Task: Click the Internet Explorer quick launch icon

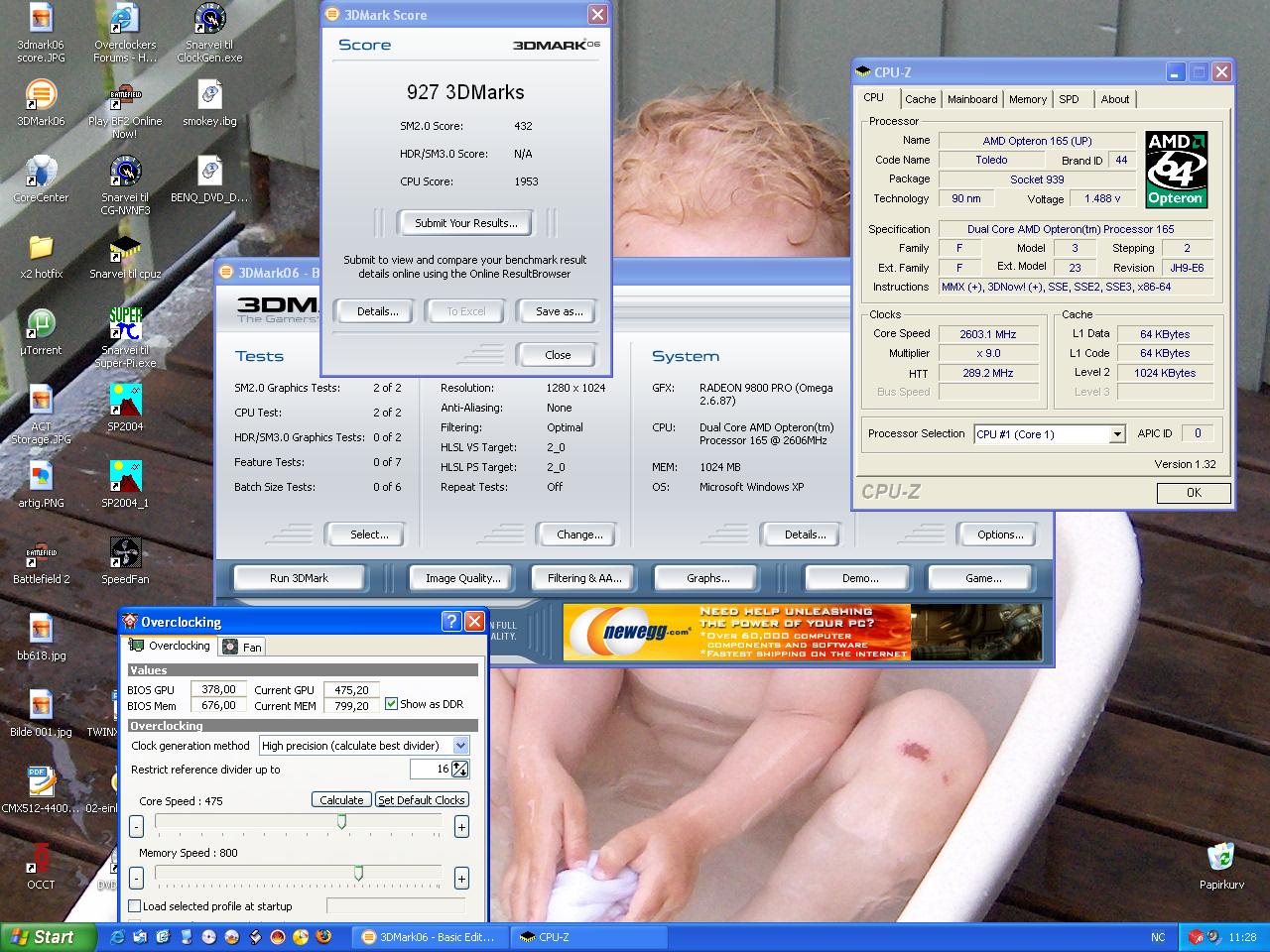Action: (x=119, y=937)
